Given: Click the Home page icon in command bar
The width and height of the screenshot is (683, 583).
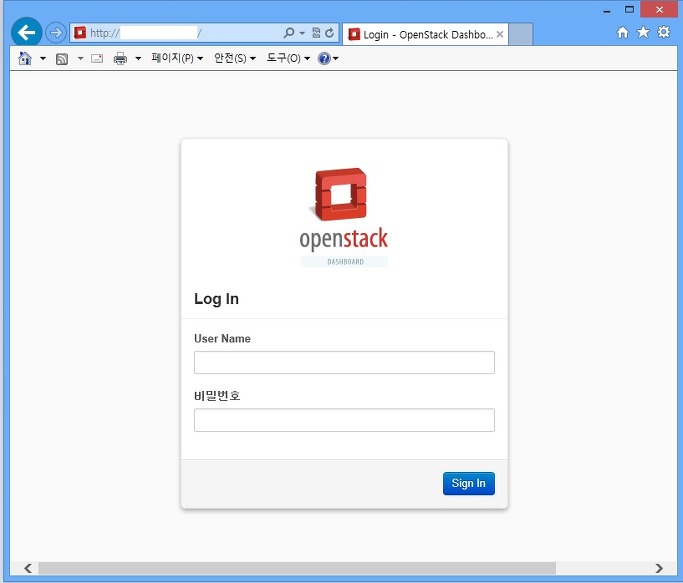Looking at the screenshot, I should coord(25,58).
